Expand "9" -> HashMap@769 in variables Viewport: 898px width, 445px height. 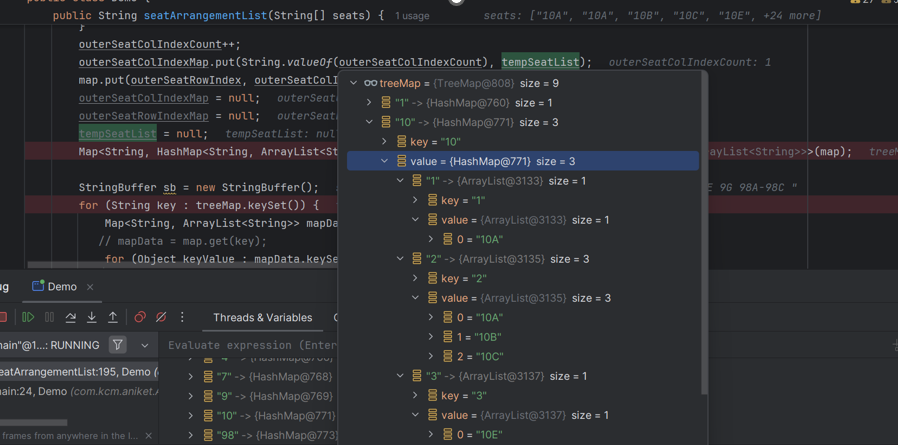(191, 396)
